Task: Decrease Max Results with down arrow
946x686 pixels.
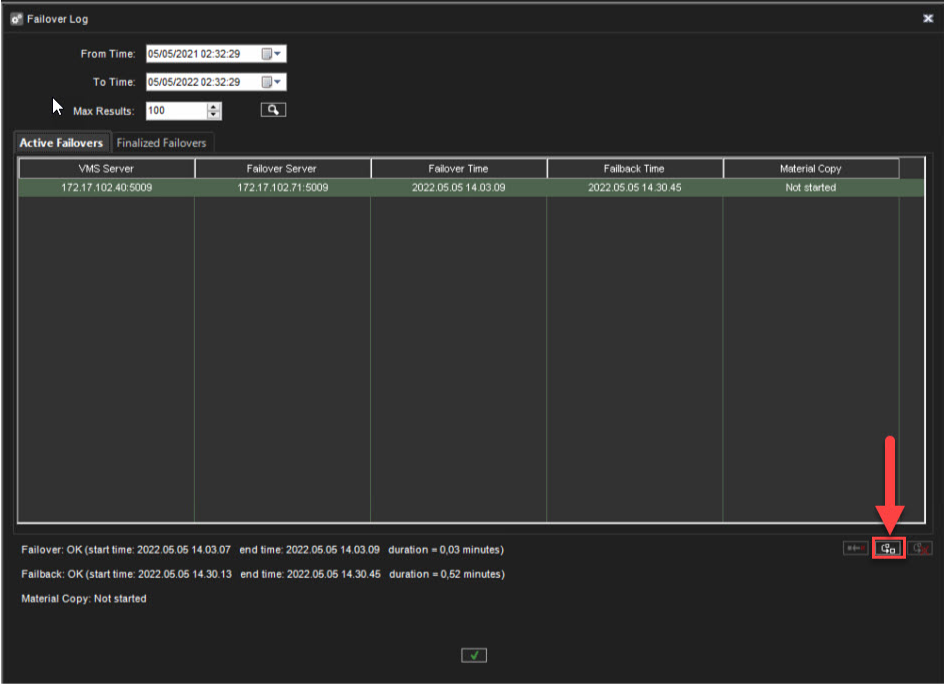Action: click(x=214, y=115)
